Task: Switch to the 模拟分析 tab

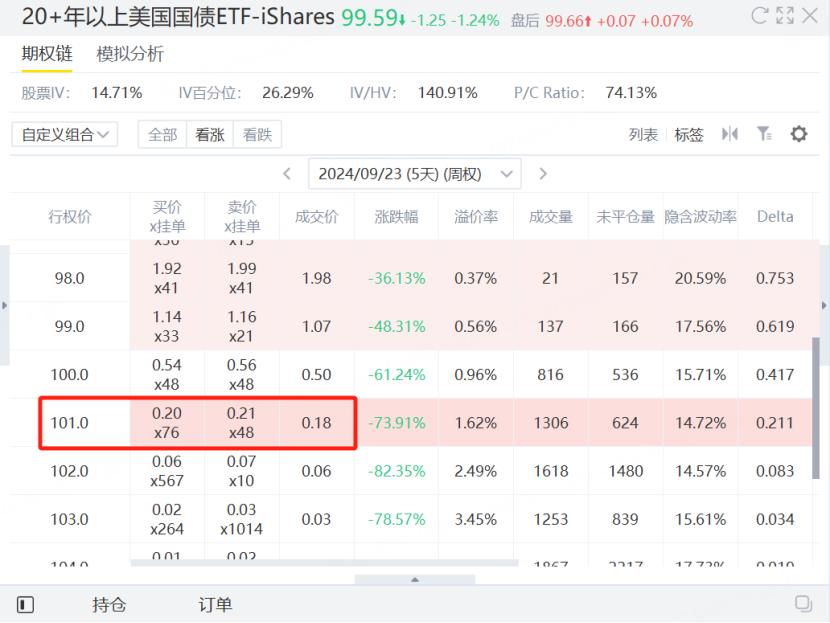Action: tap(130, 54)
